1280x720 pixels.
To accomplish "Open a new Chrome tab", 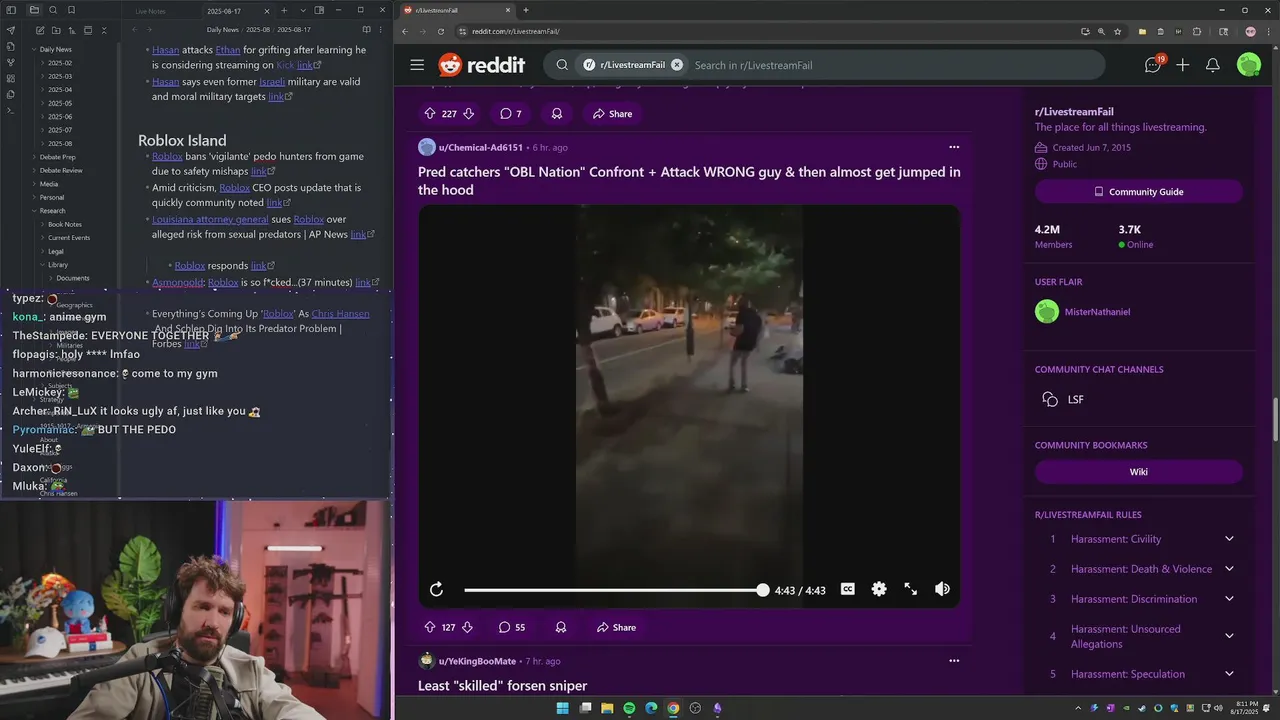I will click(x=526, y=10).
